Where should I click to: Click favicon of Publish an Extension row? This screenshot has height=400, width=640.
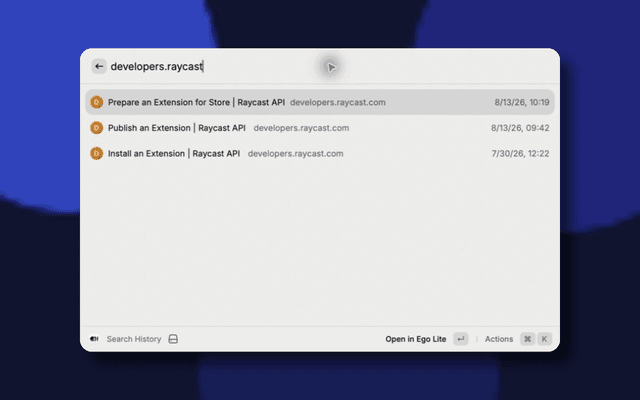[x=96, y=128]
